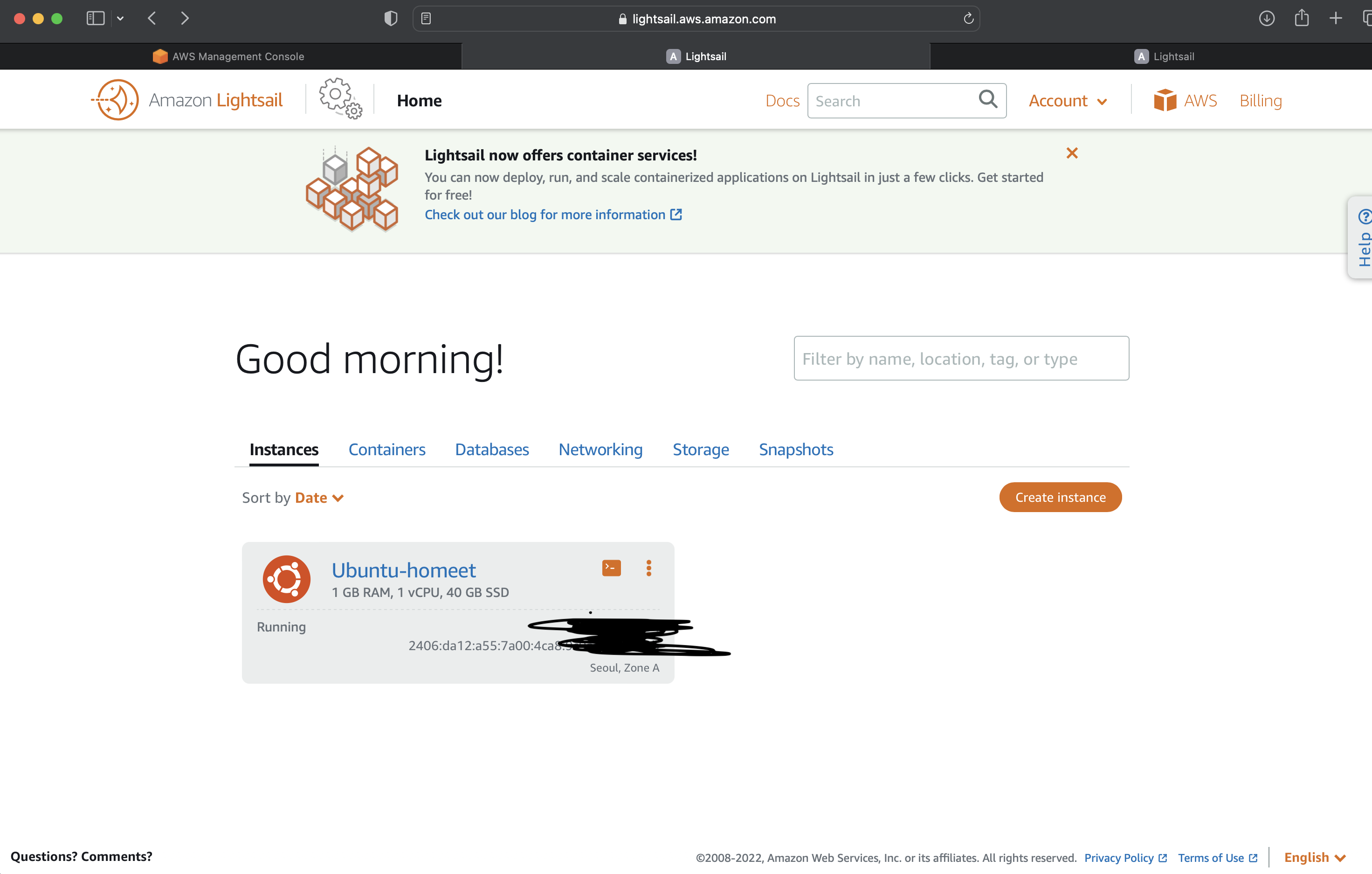Click the search magnifier icon
The height and width of the screenshot is (874, 1372).
pos(988,100)
